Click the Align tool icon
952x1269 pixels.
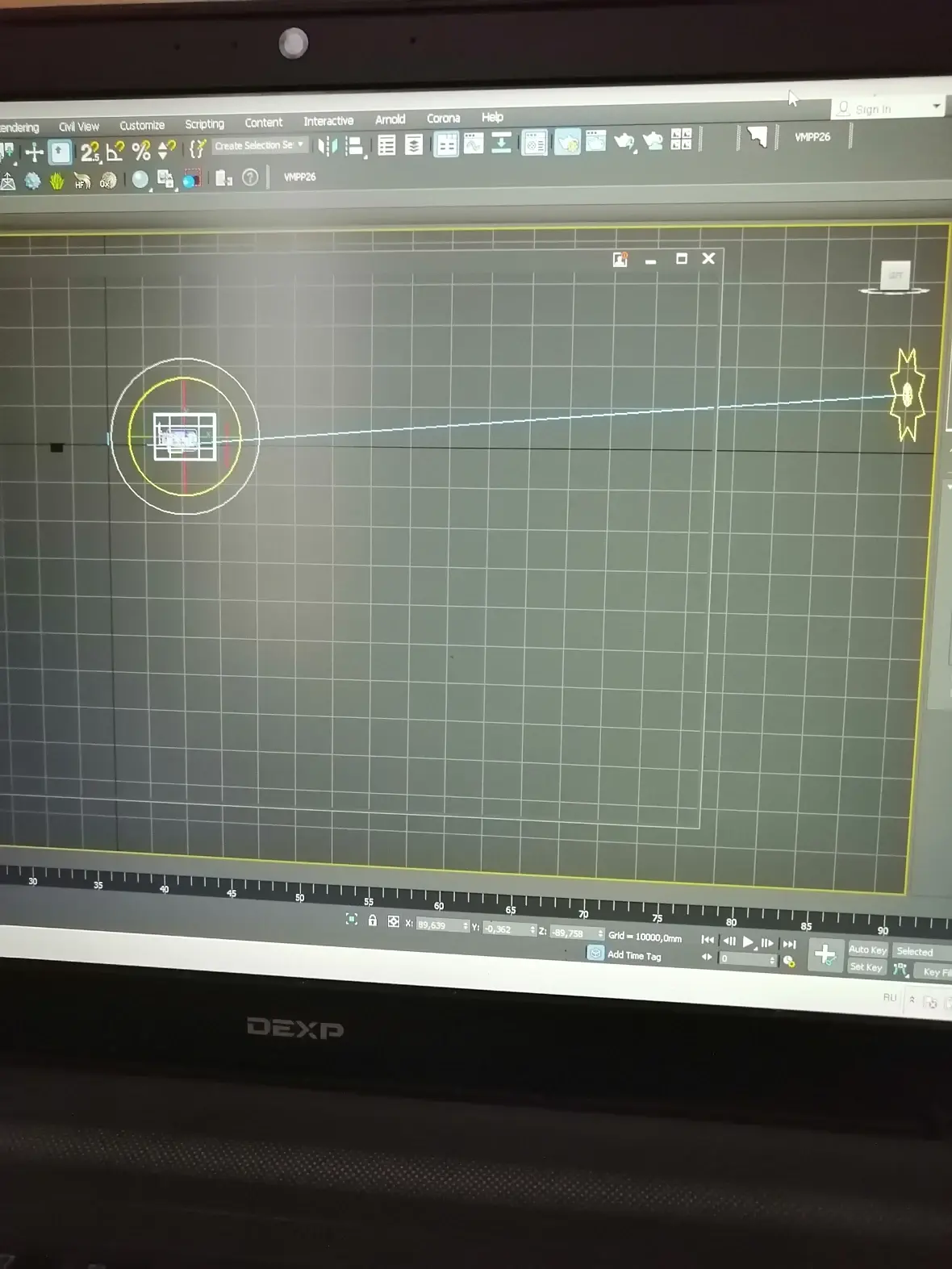[354, 146]
